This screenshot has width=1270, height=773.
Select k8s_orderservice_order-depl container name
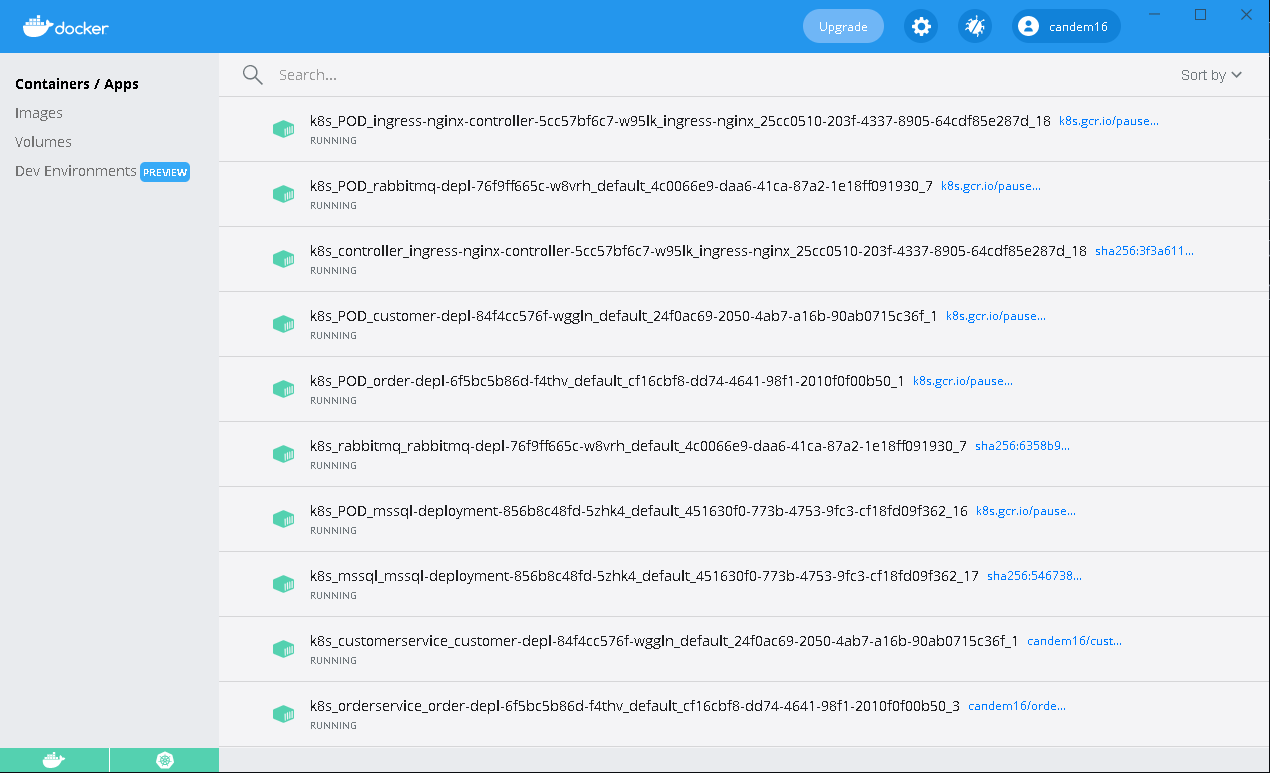(x=635, y=706)
